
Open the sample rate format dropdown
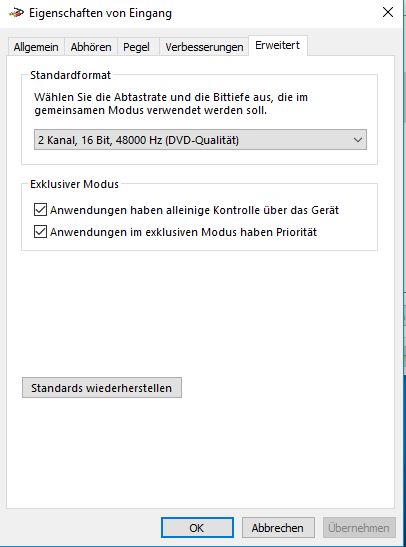(200, 140)
